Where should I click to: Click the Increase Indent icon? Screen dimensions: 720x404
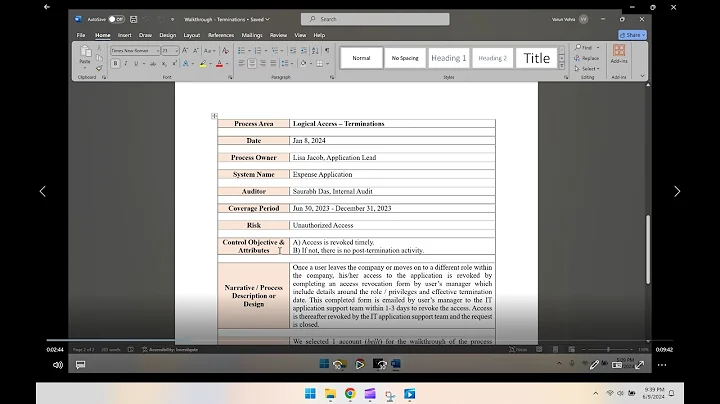(x=304, y=50)
